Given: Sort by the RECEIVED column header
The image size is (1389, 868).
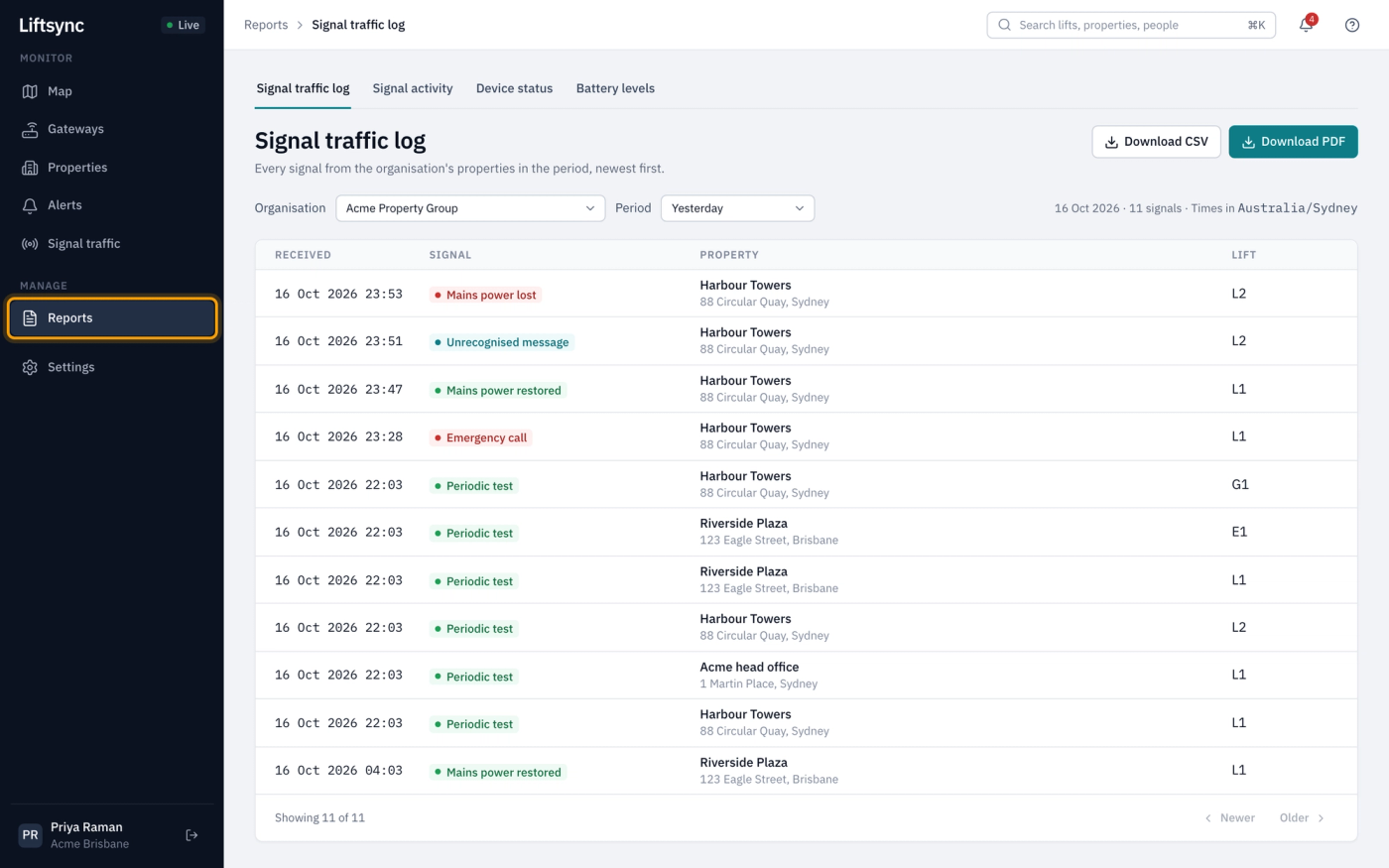Looking at the screenshot, I should coord(303,255).
